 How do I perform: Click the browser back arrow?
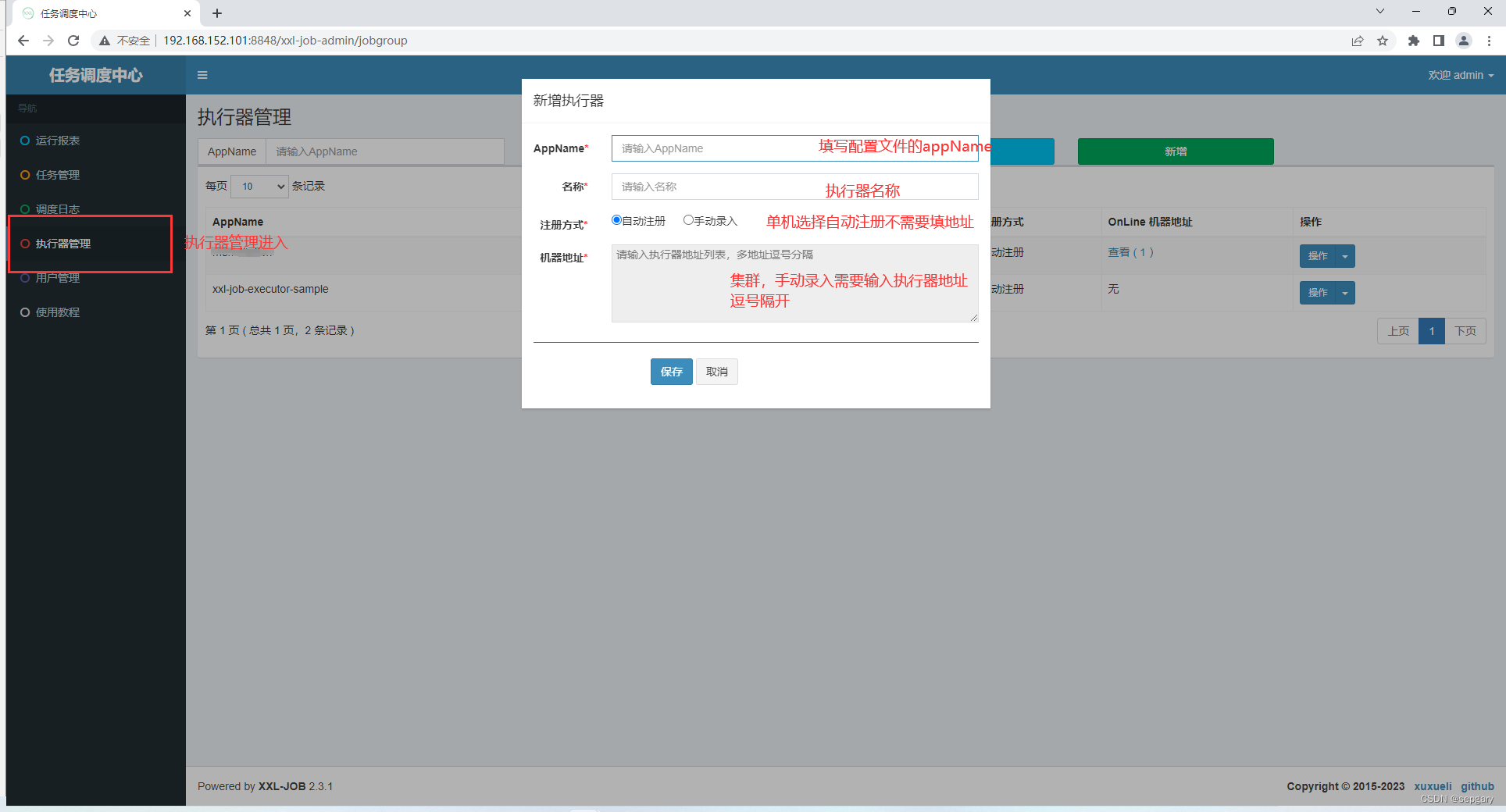23,41
